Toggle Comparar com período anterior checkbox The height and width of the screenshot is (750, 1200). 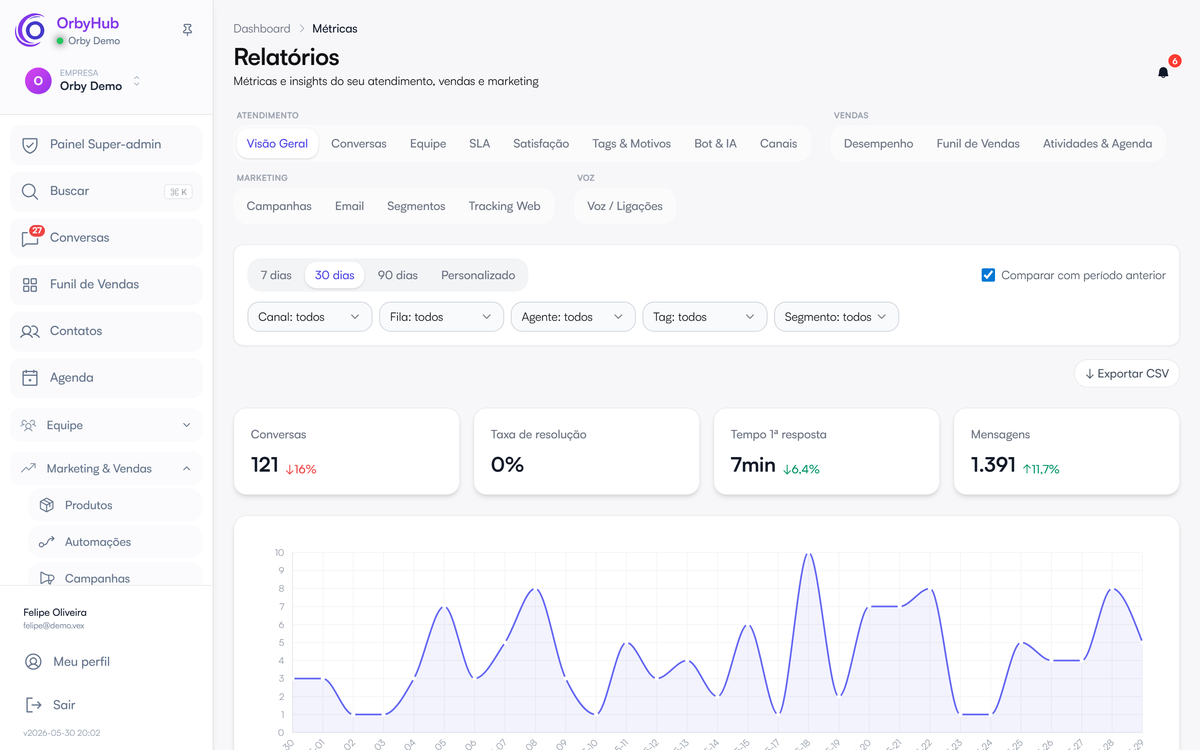point(988,275)
